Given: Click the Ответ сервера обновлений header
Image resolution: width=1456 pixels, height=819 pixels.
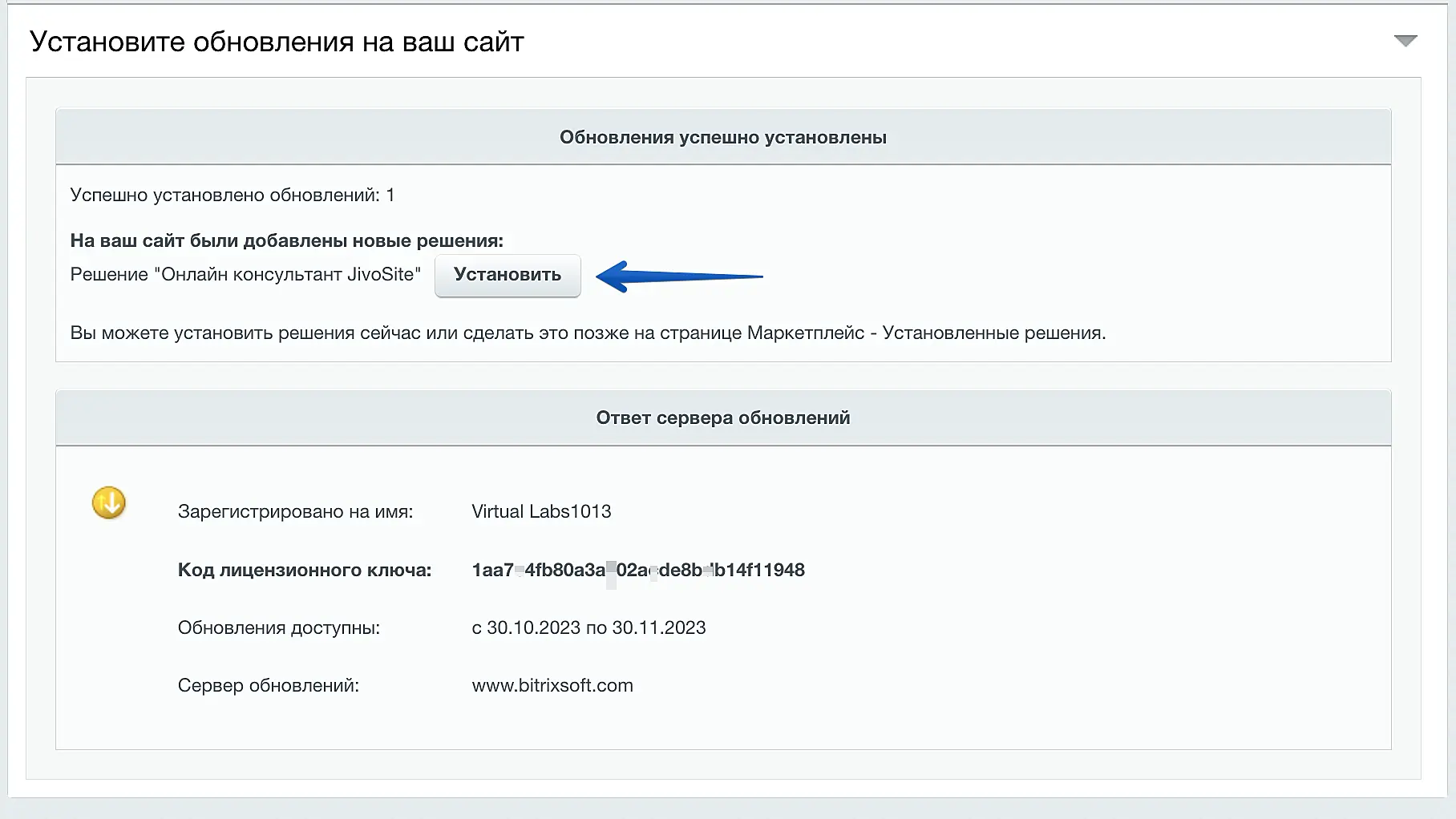Looking at the screenshot, I should (722, 418).
